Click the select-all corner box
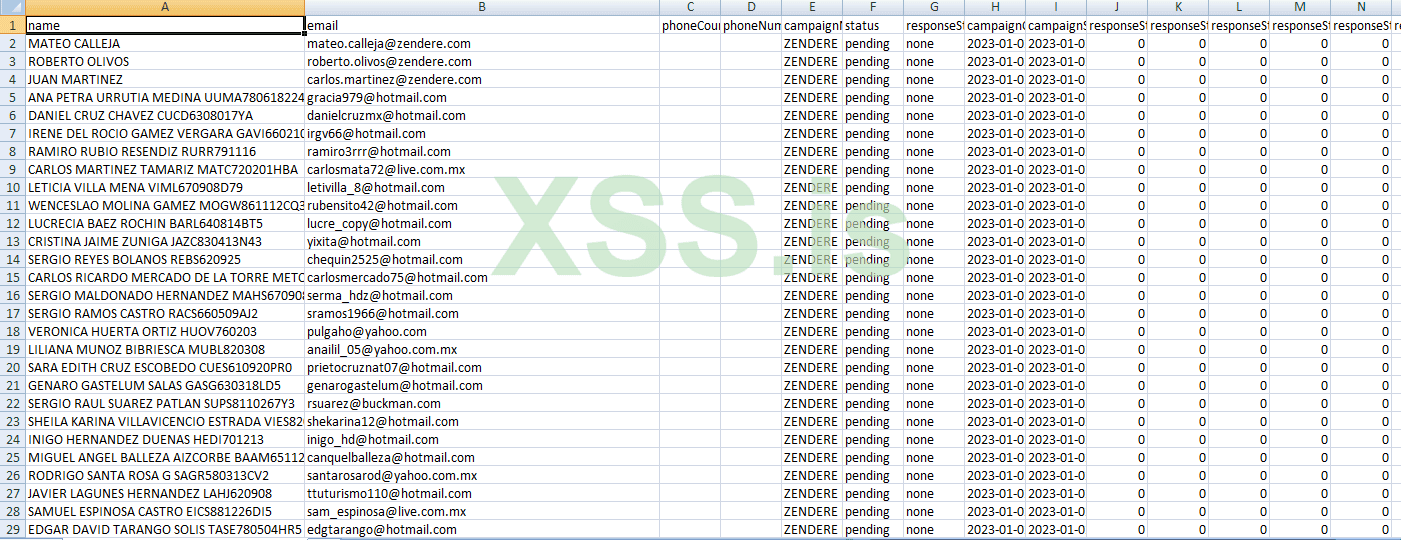This screenshot has height=540, width=1401. point(12,7)
